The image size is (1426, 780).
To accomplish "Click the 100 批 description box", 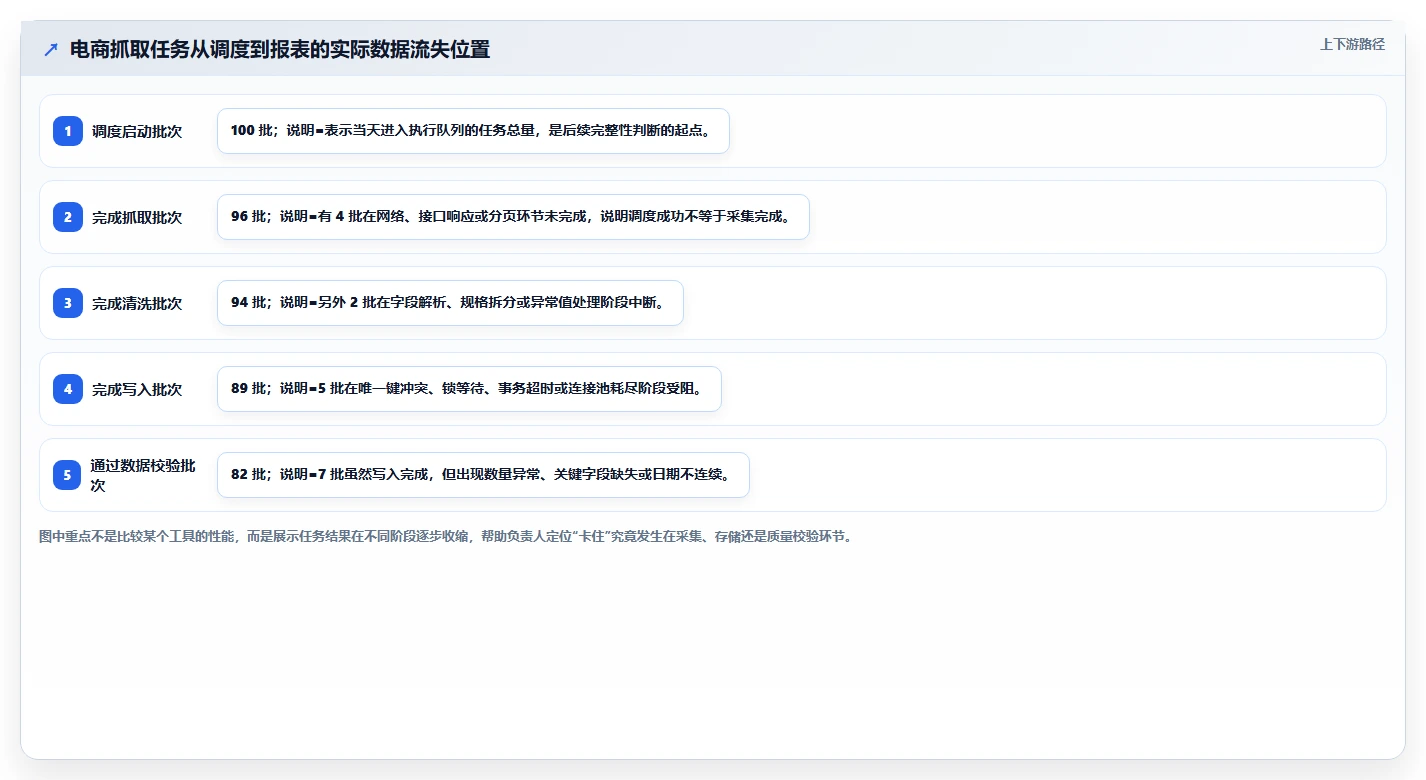I will pos(473,131).
